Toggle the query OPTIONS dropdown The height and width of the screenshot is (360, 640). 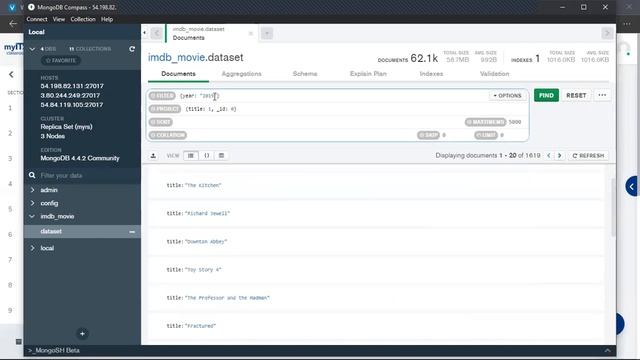pyautogui.click(x=507, y=96)
